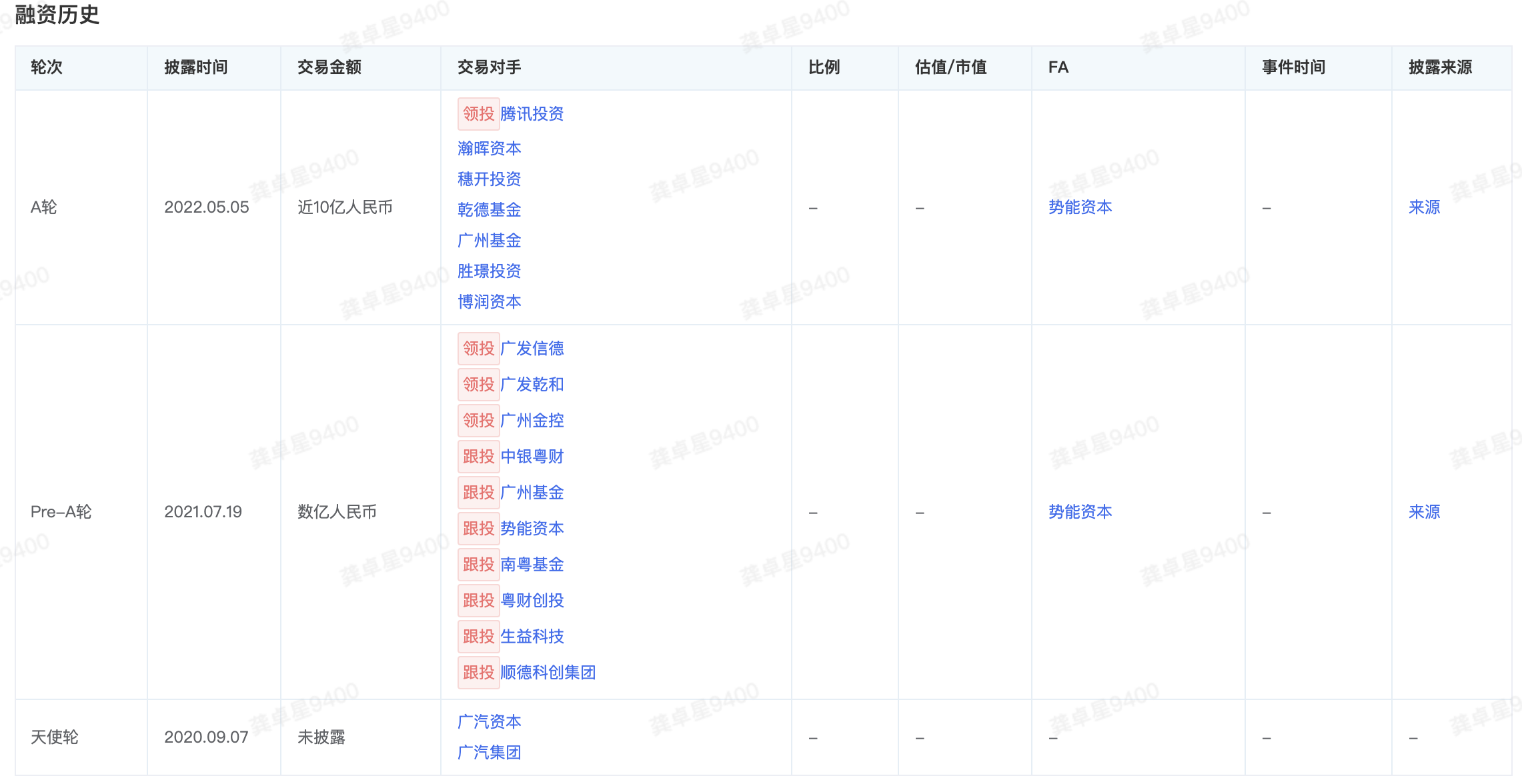Open the 广州金控 investor link
This screenshot has width=1522, height=784.
tap(532, 420)
